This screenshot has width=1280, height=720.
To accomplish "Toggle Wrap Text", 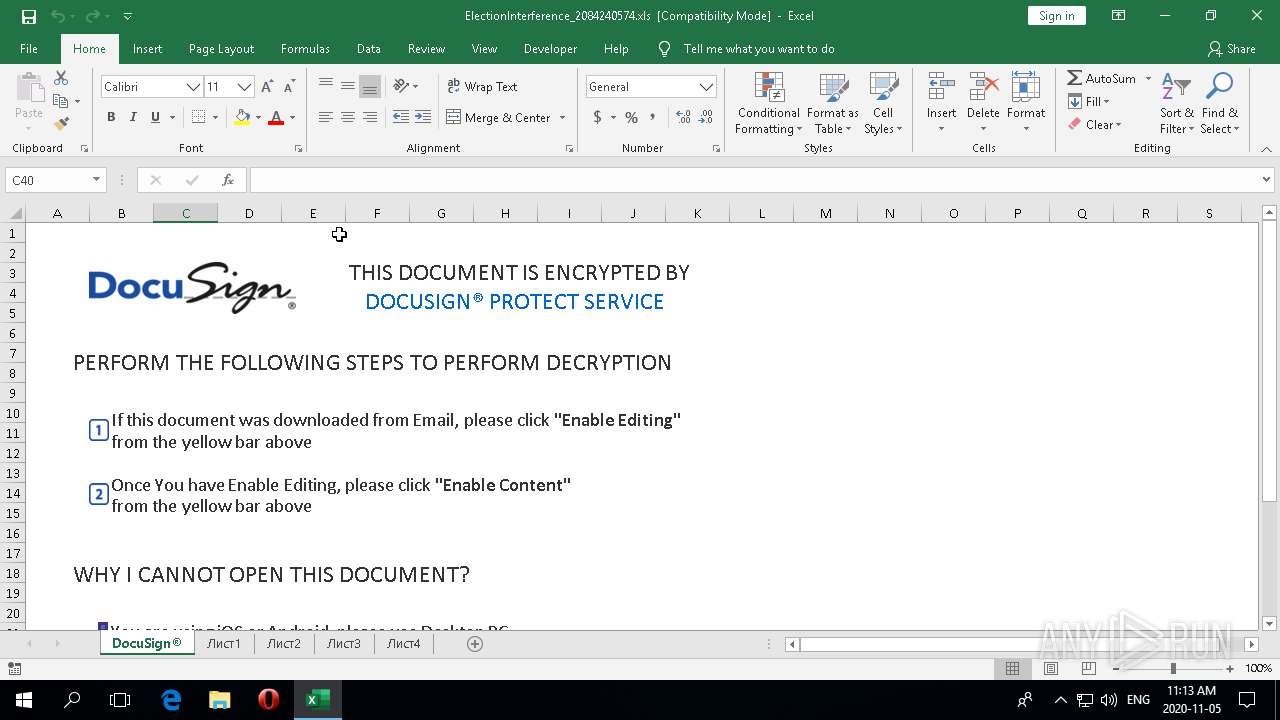I will (482, 87).
